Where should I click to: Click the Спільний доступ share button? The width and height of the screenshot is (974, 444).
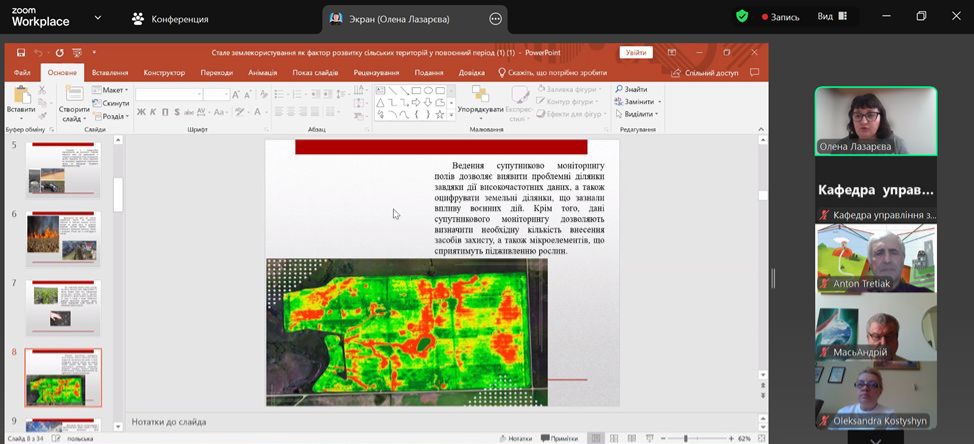click(x=705, y=73)
